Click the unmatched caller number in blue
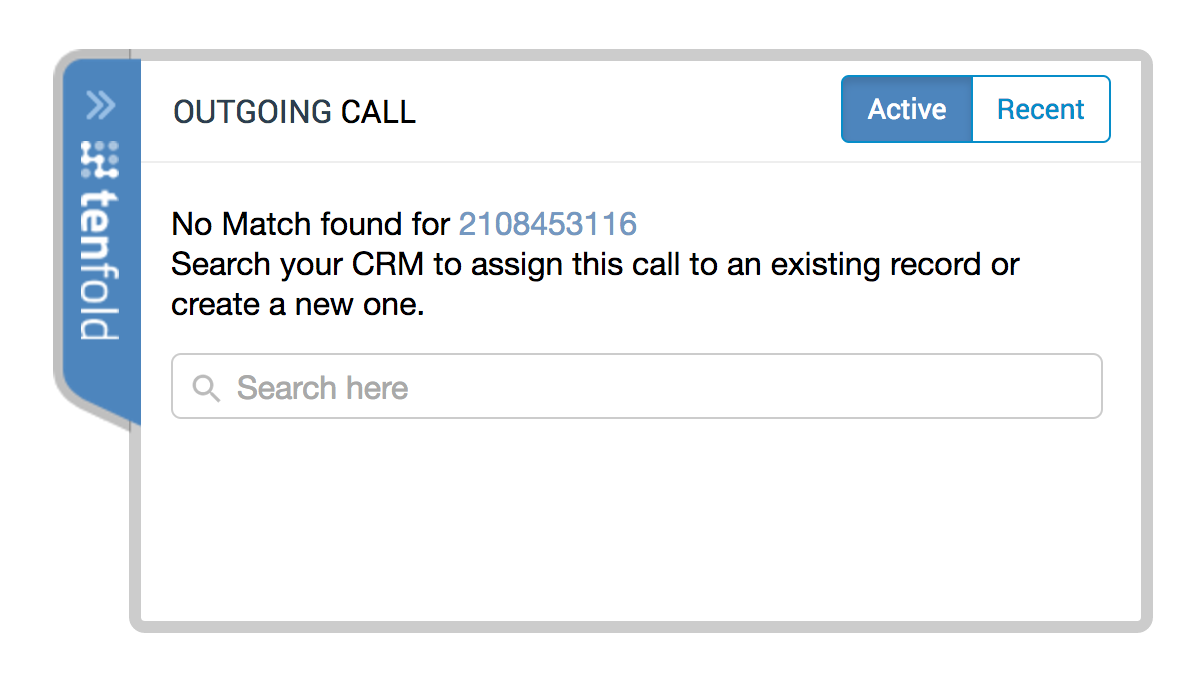Screen dimensions: 1202x682 click(548, 224)
